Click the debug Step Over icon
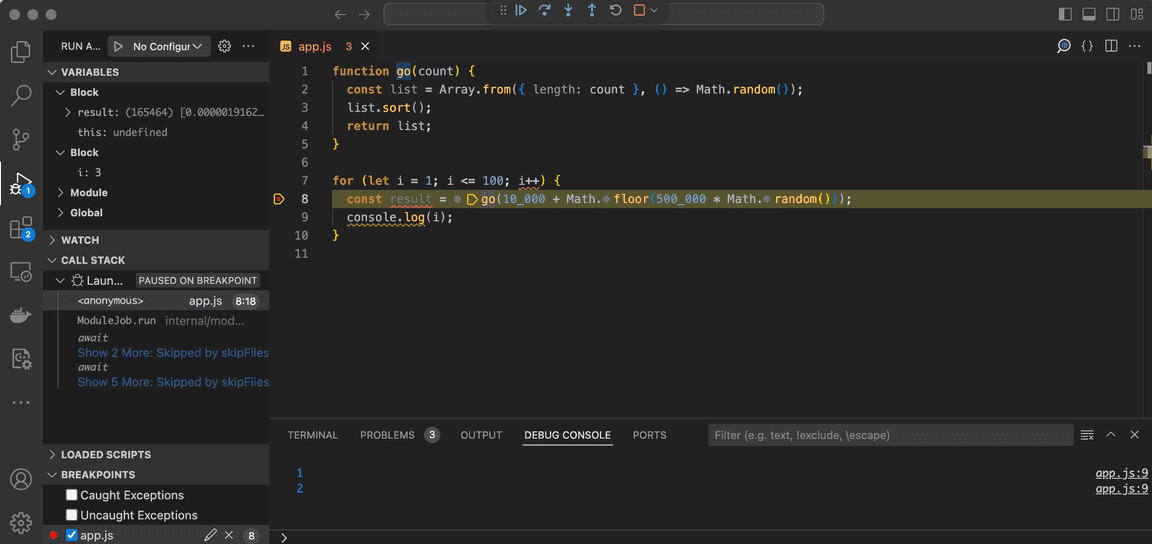Viewport: 1152px width, 544px height. pyautogui.click(x=545, y=11)
